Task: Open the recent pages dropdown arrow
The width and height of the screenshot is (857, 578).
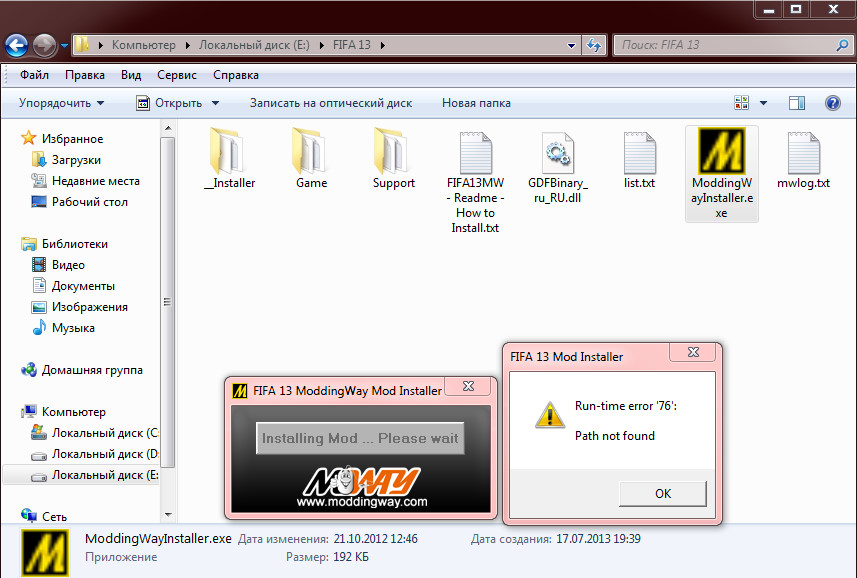Action: click(x=64, y=45)
